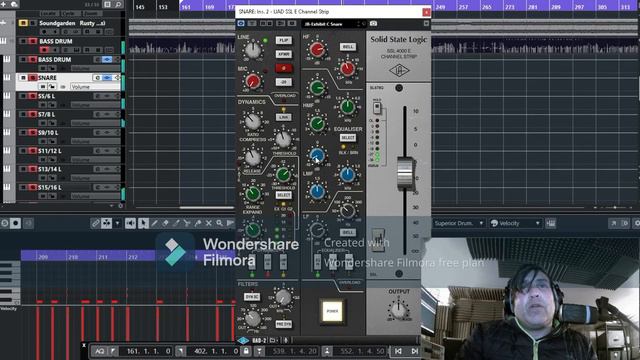The image size is (640, 360).
Task: Mute the BASS DRUM MIDI track
Action: tap(23, 60)
